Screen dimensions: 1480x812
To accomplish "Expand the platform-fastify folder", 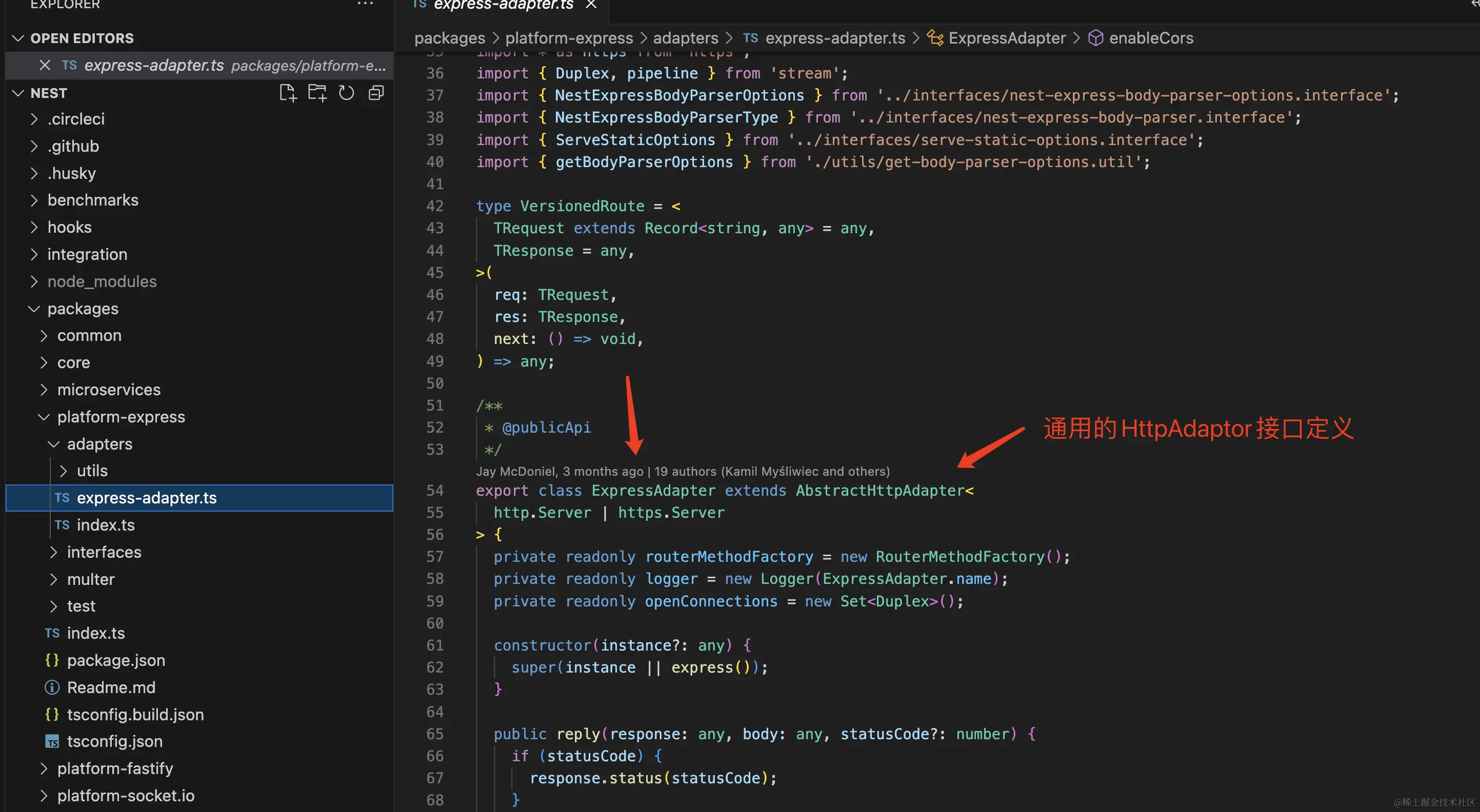I will [44, 768].
